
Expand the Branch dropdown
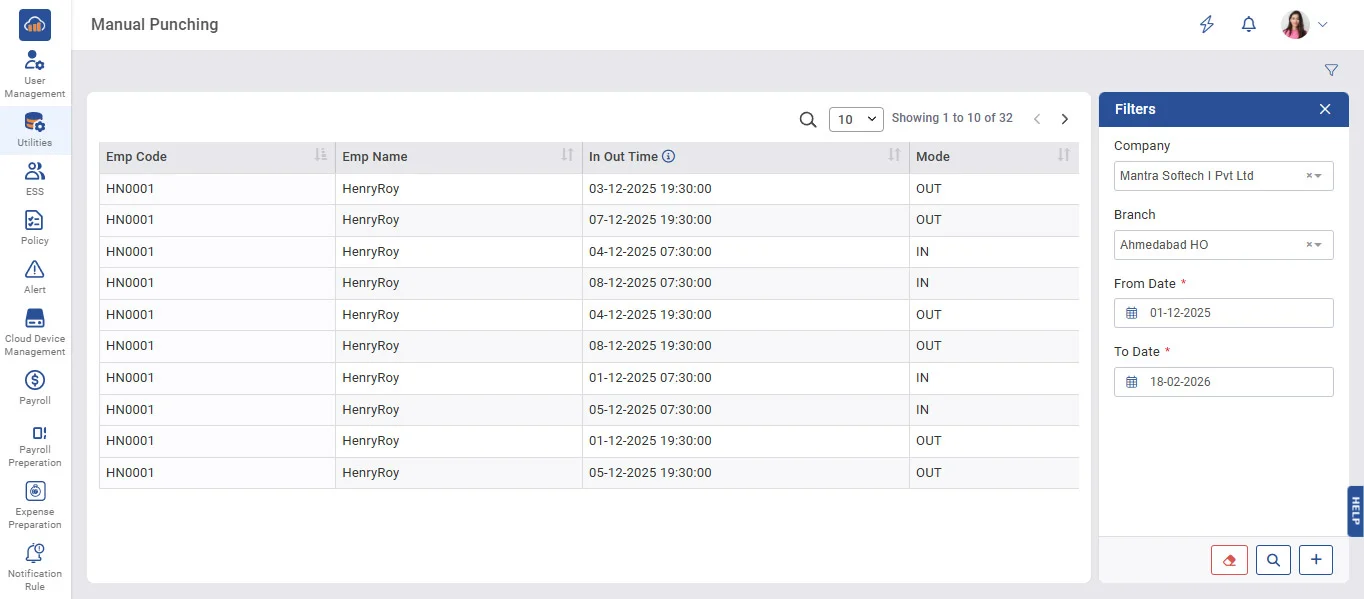coord(1223,245)
